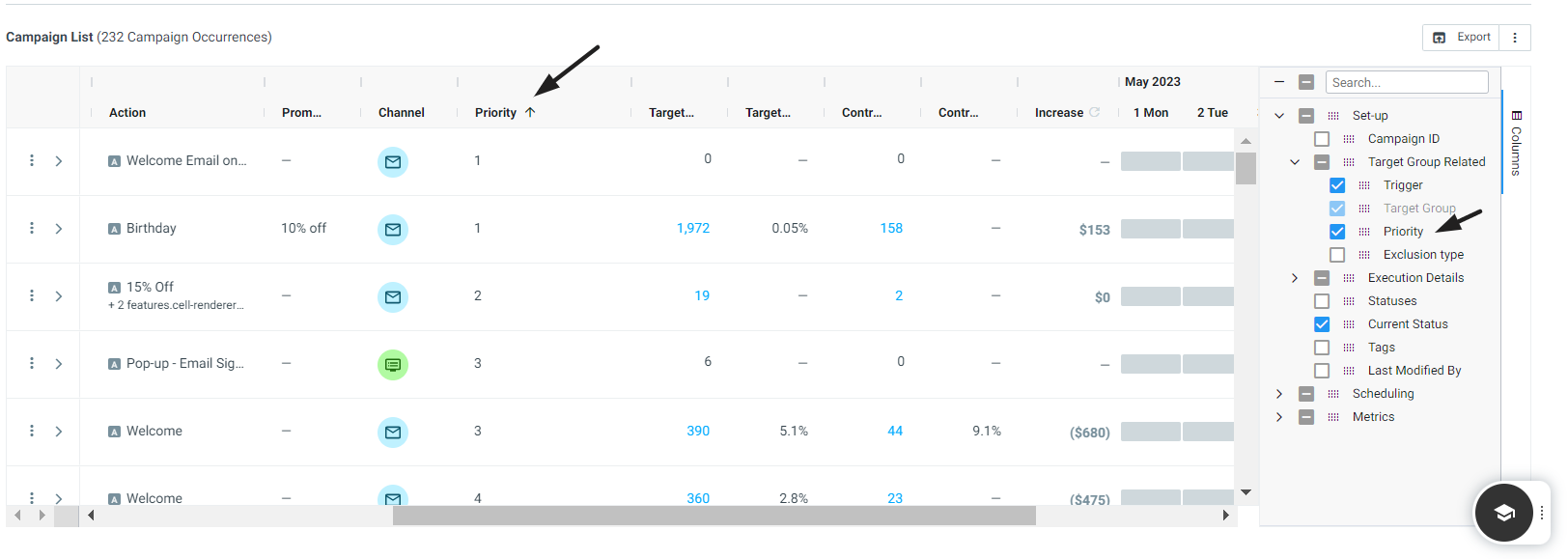Click the Export button
Screen dimensions: 1568x559
click(1461, 38)
